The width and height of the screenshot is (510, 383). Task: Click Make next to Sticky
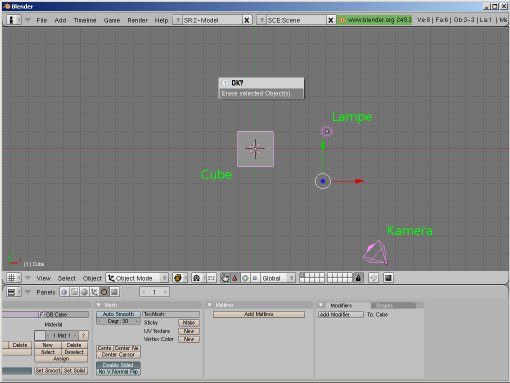[189, 323]
